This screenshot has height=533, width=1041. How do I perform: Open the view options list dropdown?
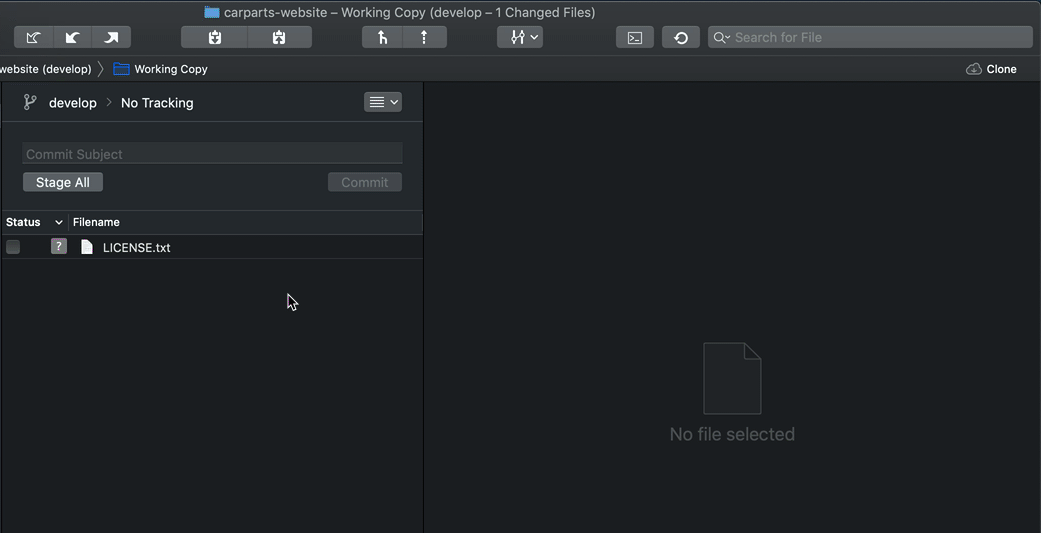pos(383,102)
